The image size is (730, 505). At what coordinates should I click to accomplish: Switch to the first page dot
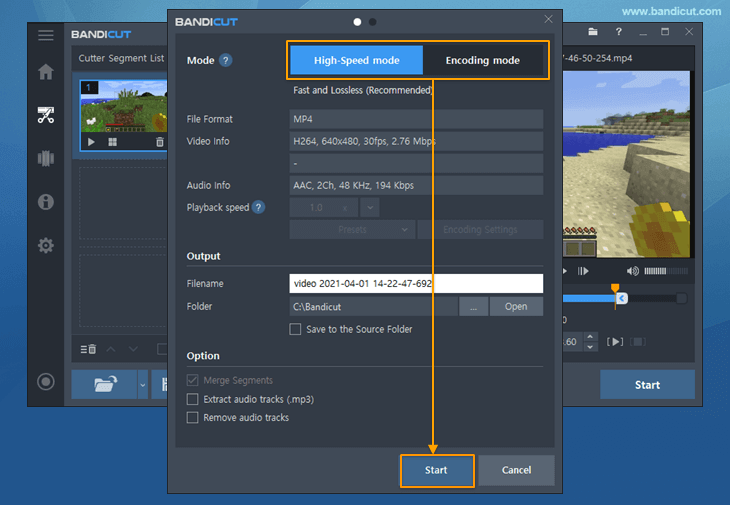357,22
